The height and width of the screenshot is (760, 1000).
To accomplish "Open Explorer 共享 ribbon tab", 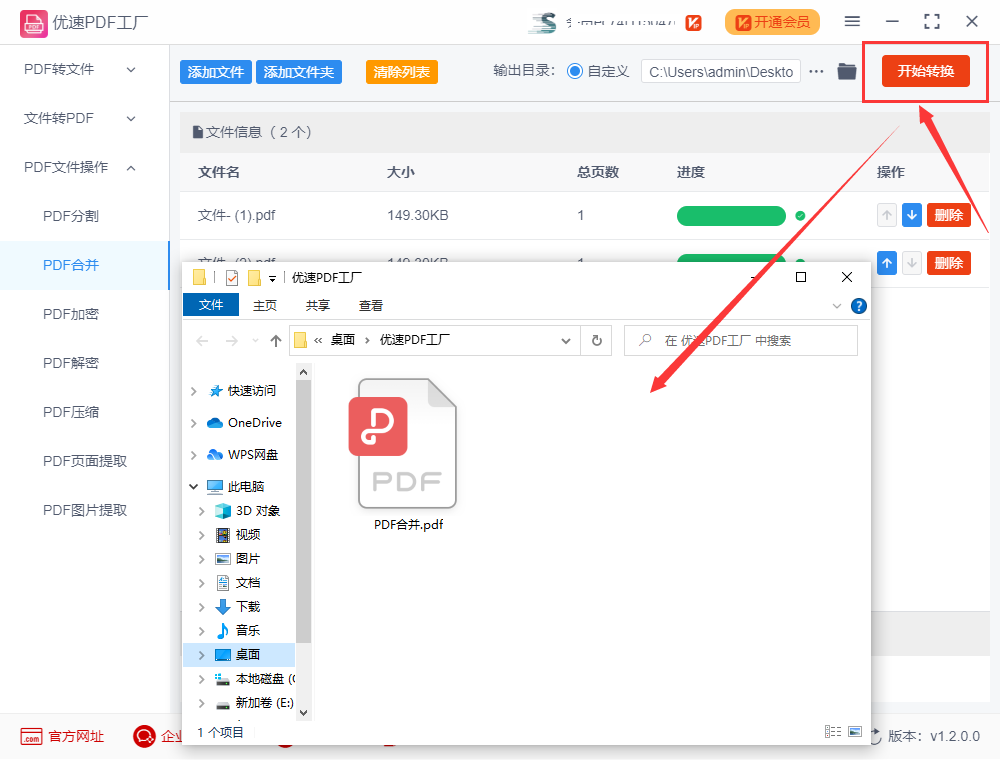I will click(x=318, y=305).
